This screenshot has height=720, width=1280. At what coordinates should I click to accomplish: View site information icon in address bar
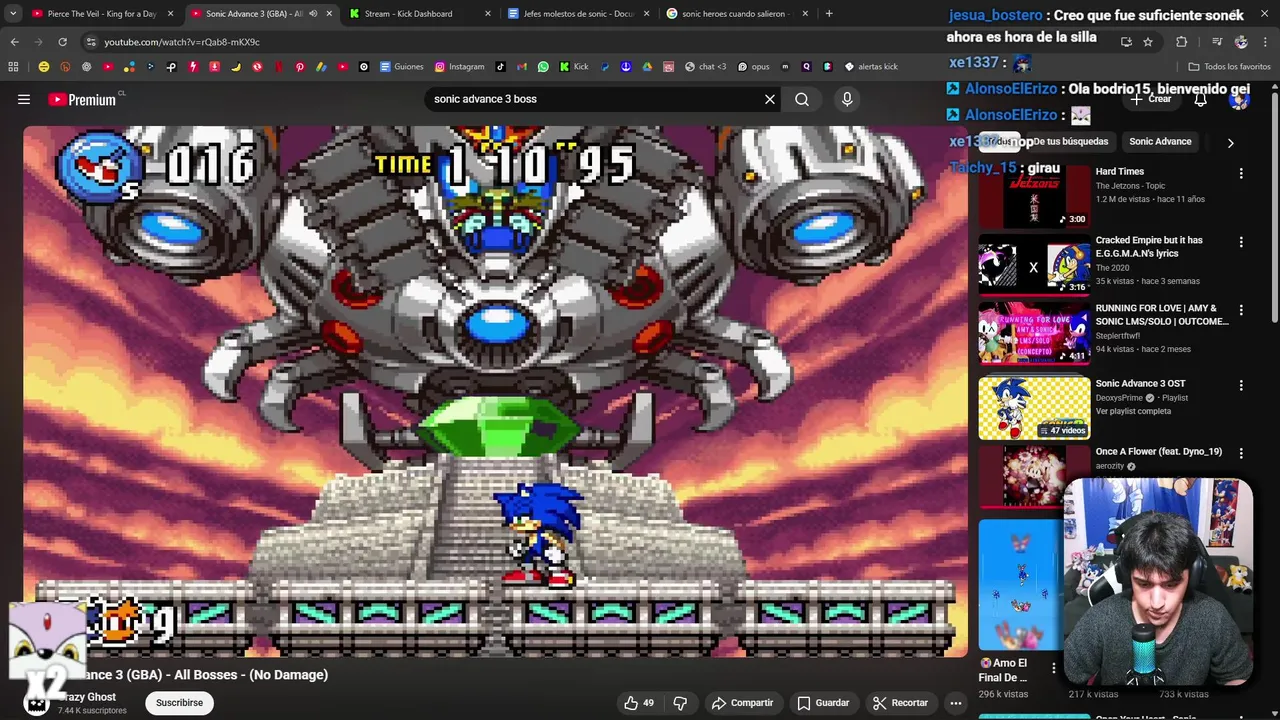point(91,42)
